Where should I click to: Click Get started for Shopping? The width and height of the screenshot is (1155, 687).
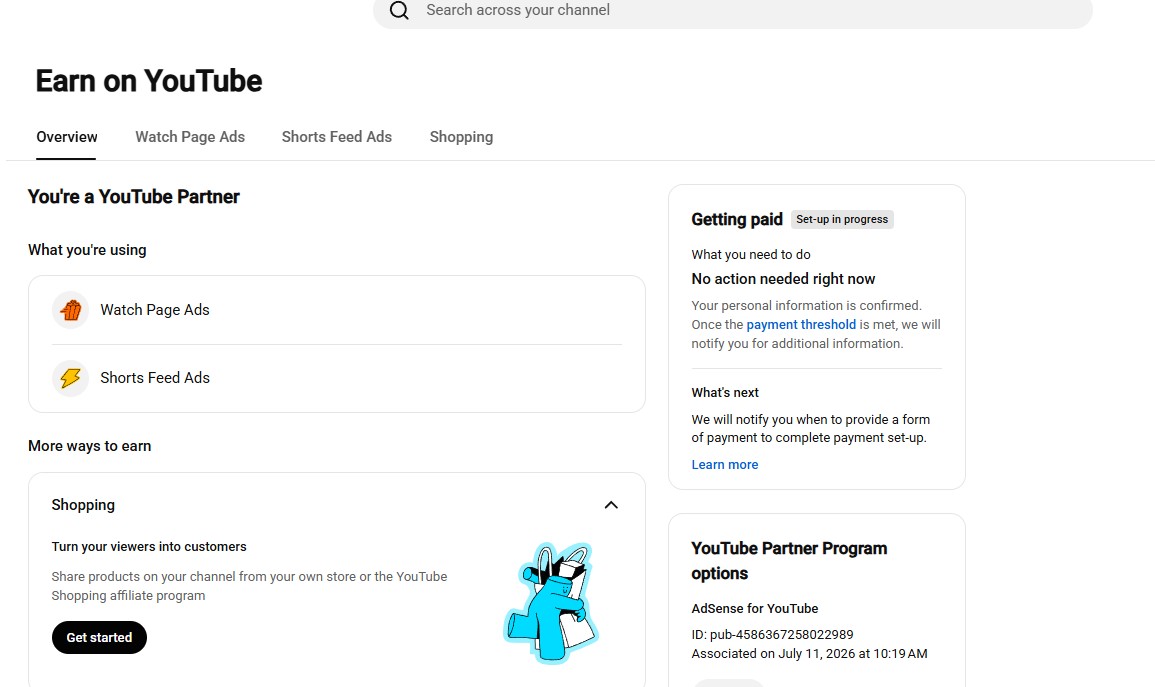point(99,638)
